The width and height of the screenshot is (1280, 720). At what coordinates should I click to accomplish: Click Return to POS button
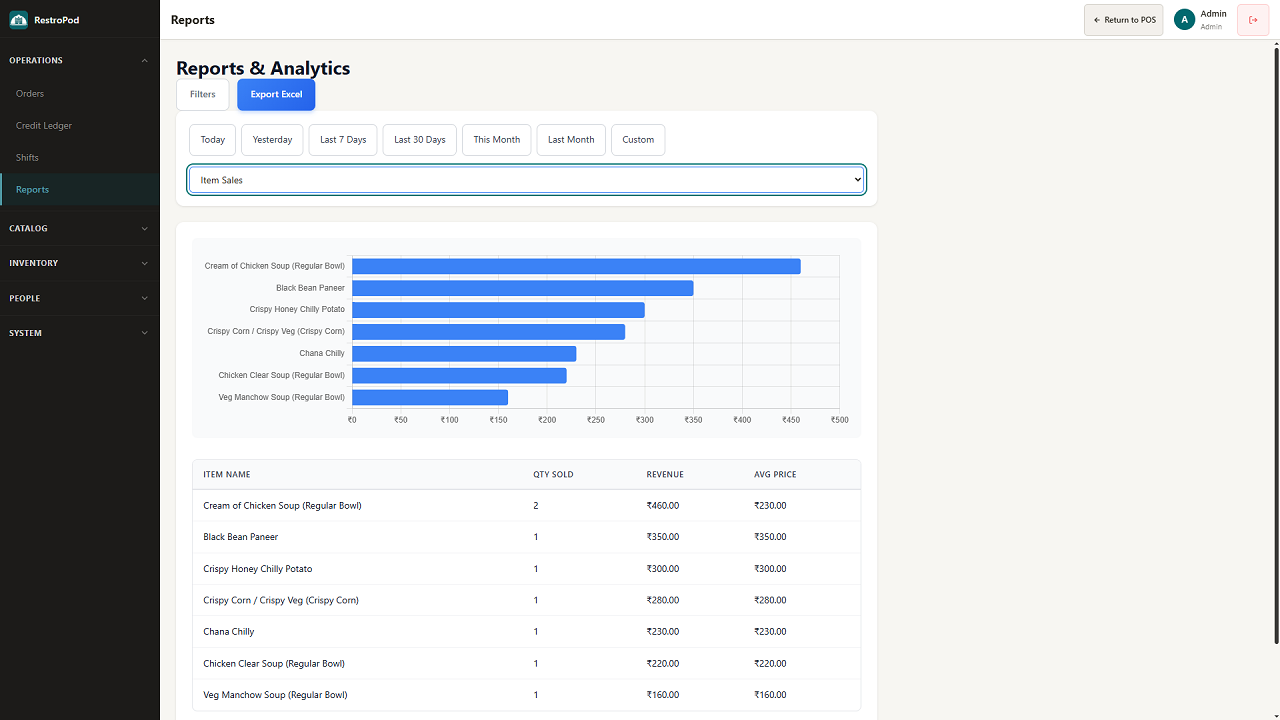(x=1124, y=20)
